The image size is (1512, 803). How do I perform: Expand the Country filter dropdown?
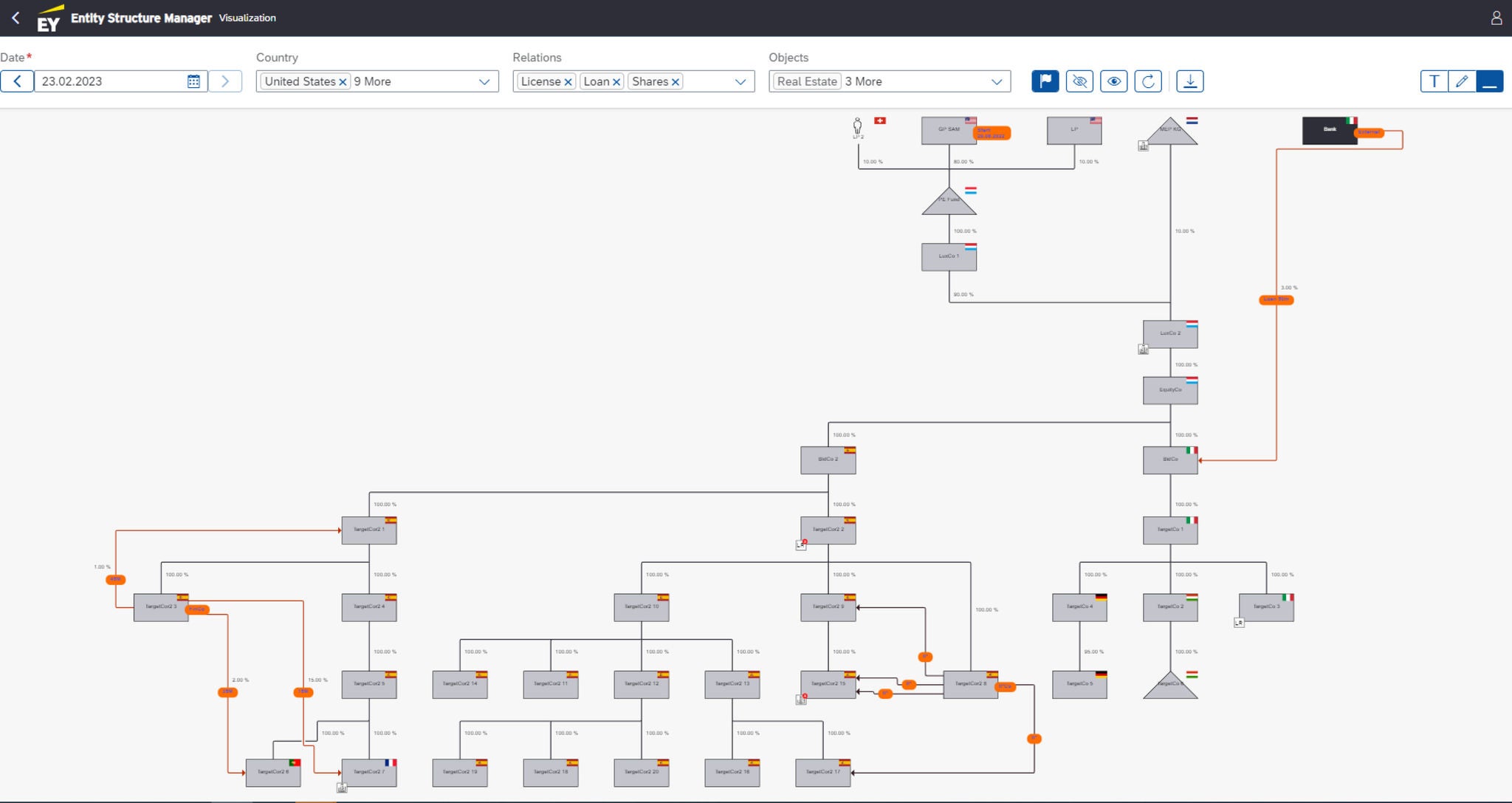coord(486,81)
